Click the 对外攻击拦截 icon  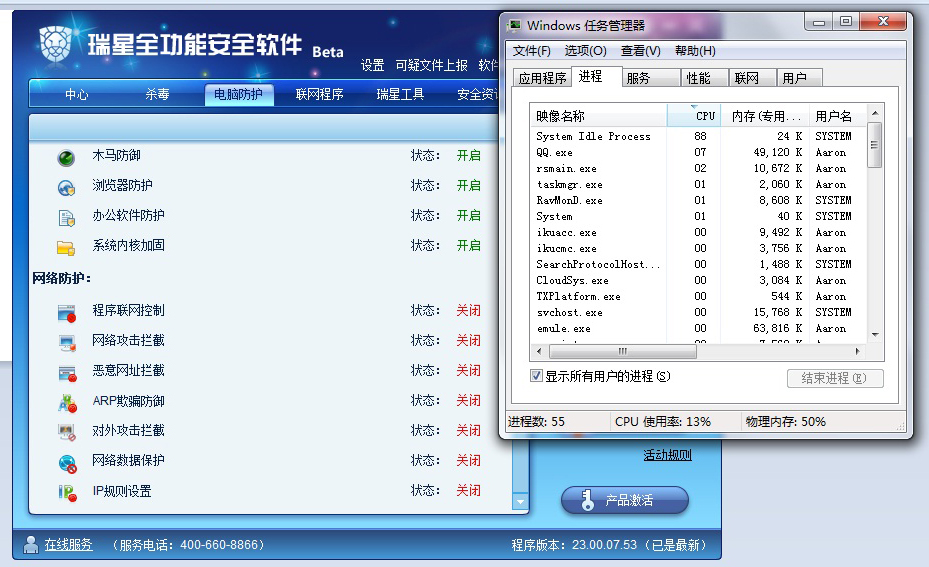66,433
